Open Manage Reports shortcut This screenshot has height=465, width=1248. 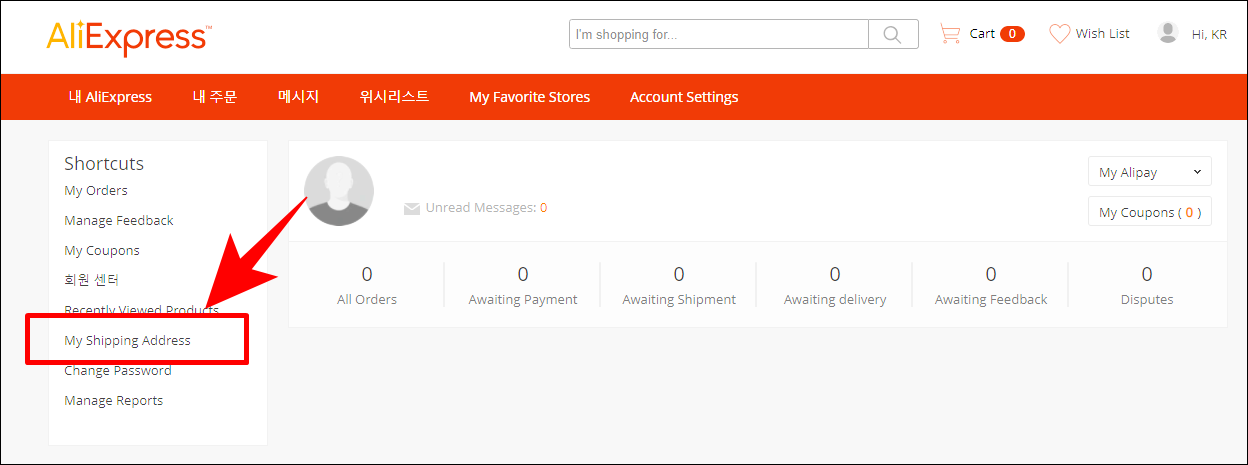(114, 400)
